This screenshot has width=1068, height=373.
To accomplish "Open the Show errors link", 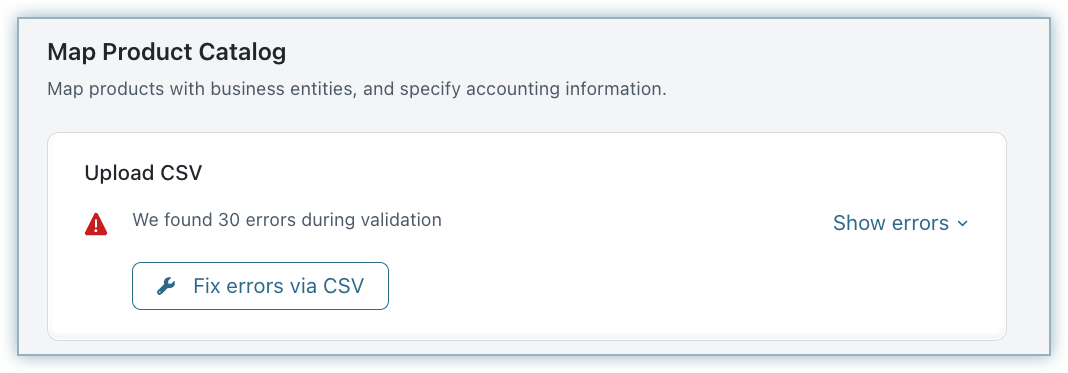I will point(900,223).
